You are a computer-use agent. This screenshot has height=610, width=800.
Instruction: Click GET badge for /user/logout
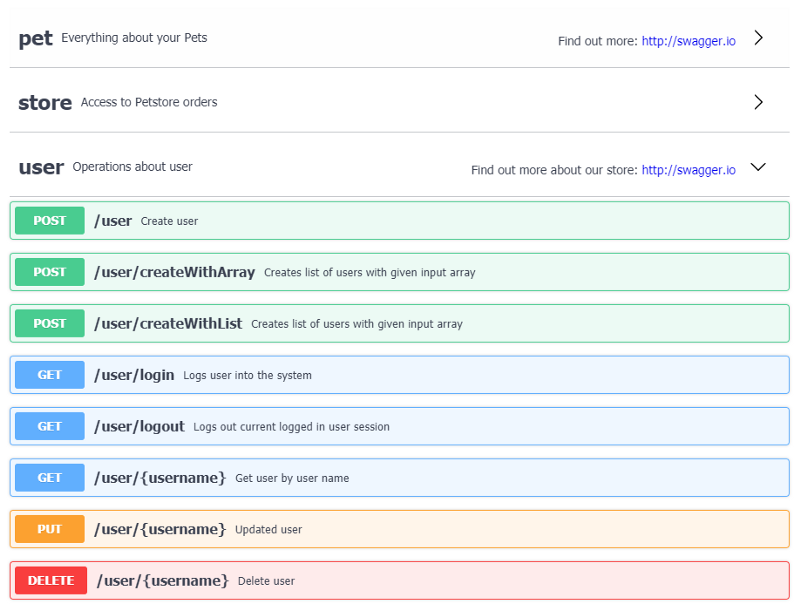click(50, 426)
